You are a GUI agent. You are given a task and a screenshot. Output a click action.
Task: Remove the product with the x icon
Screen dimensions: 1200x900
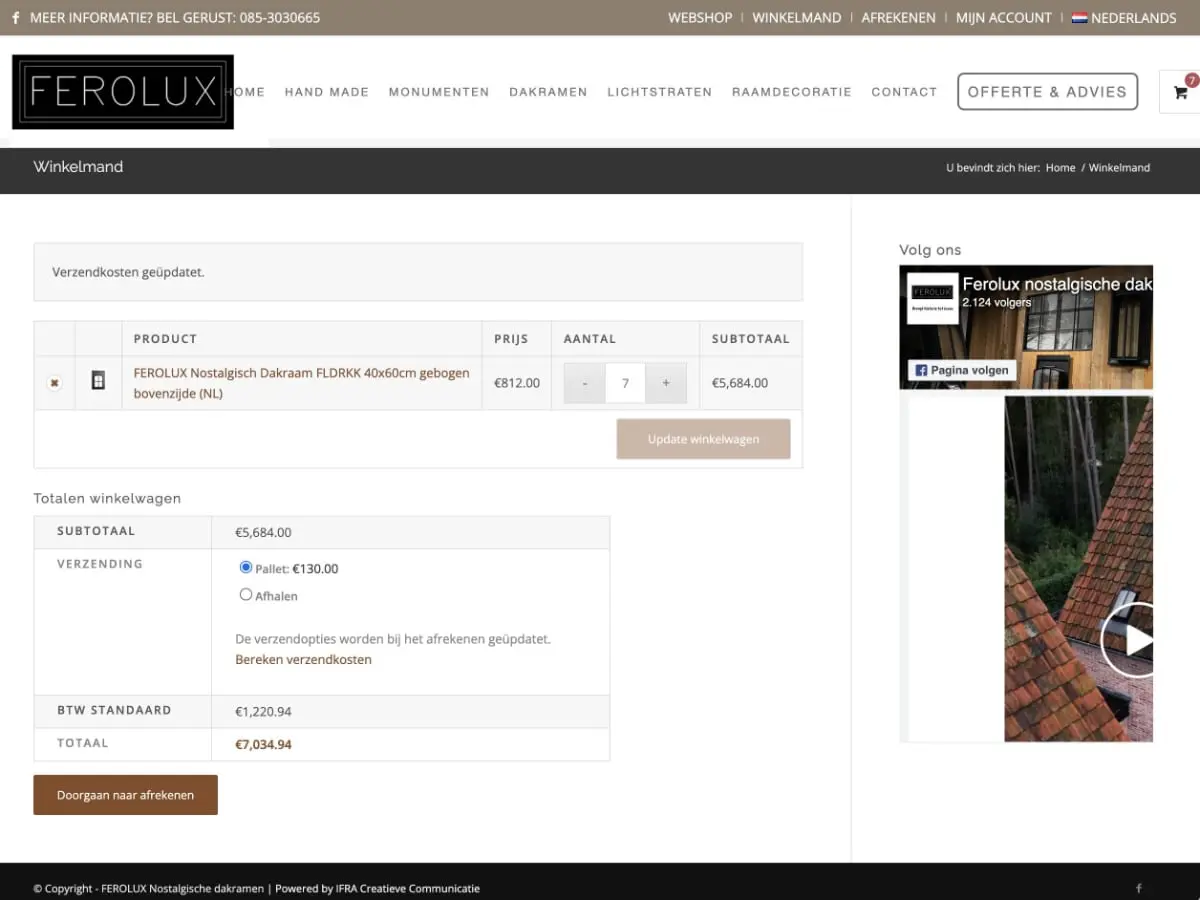click(54, 383)
